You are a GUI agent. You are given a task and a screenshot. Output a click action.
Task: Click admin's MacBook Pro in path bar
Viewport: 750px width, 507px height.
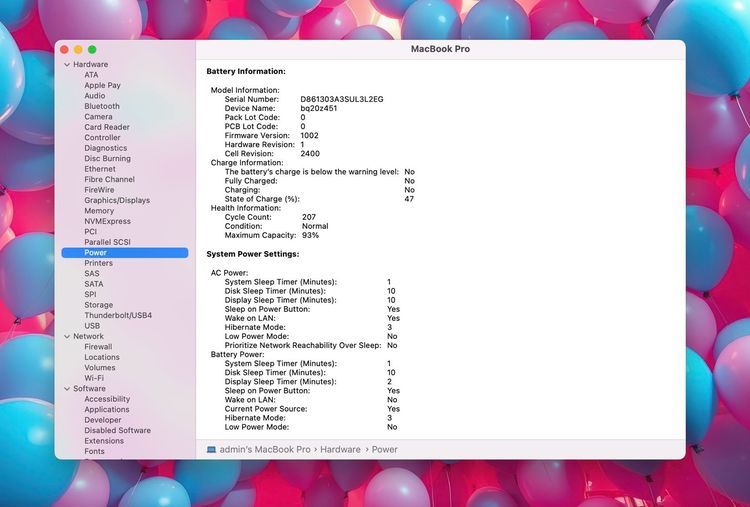(x=265, y=450)
